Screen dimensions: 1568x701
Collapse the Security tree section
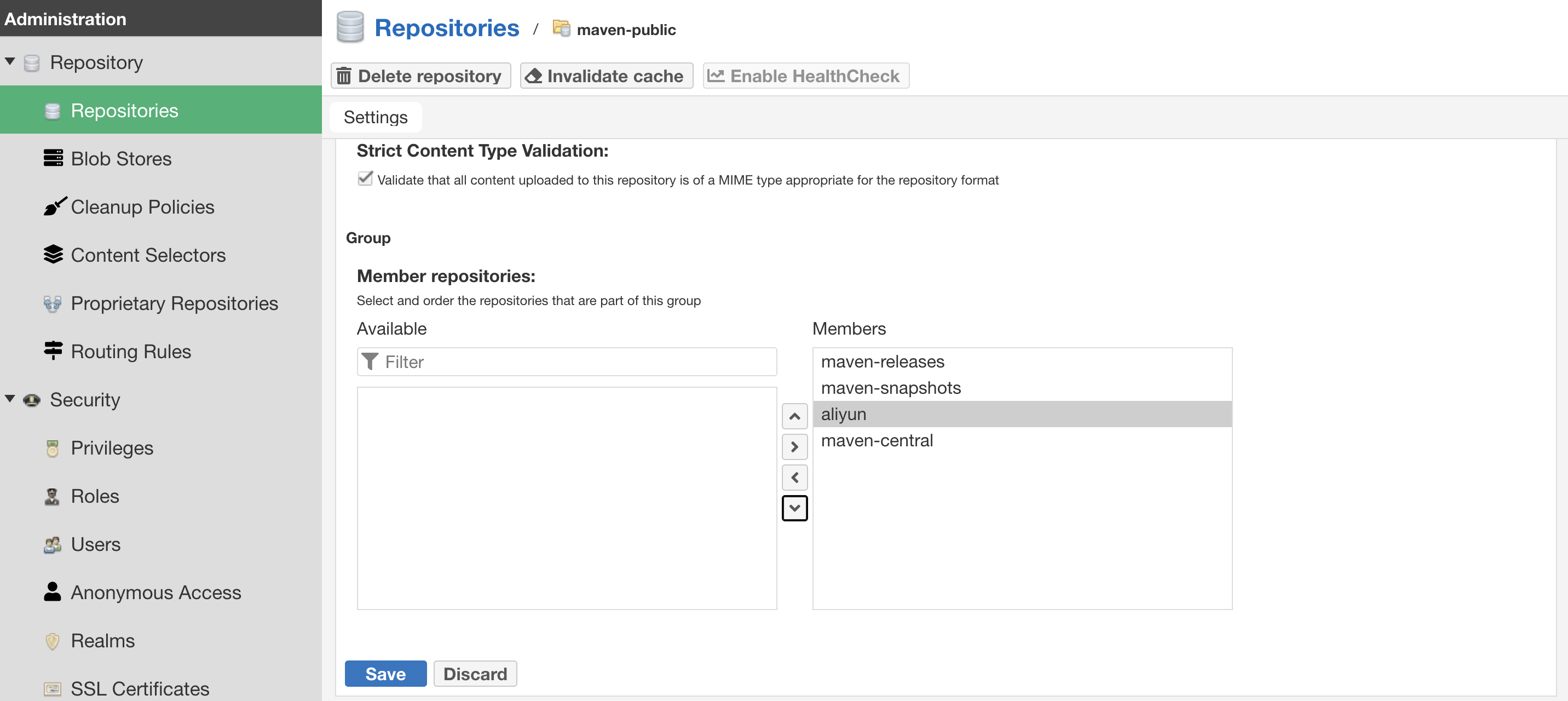(x=10, y=399)
